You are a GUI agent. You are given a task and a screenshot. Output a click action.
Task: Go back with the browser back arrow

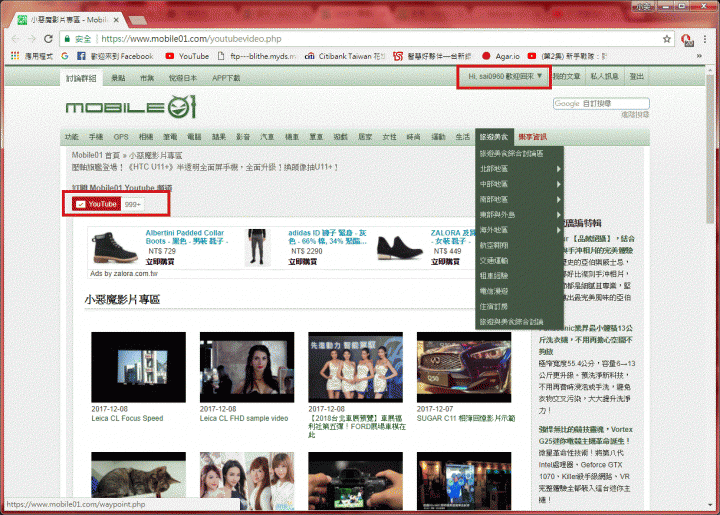pos(16,39)
